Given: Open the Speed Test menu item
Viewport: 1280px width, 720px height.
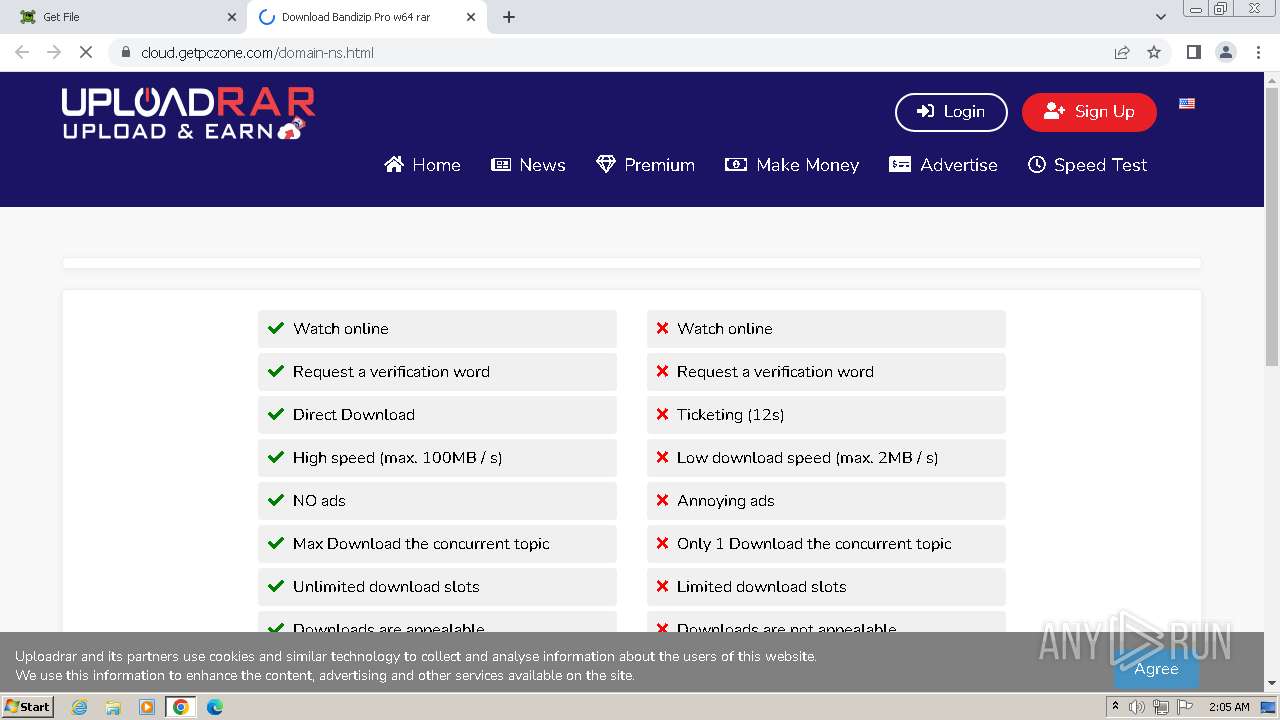Looking at the screenshot, I should (1087, 165).
